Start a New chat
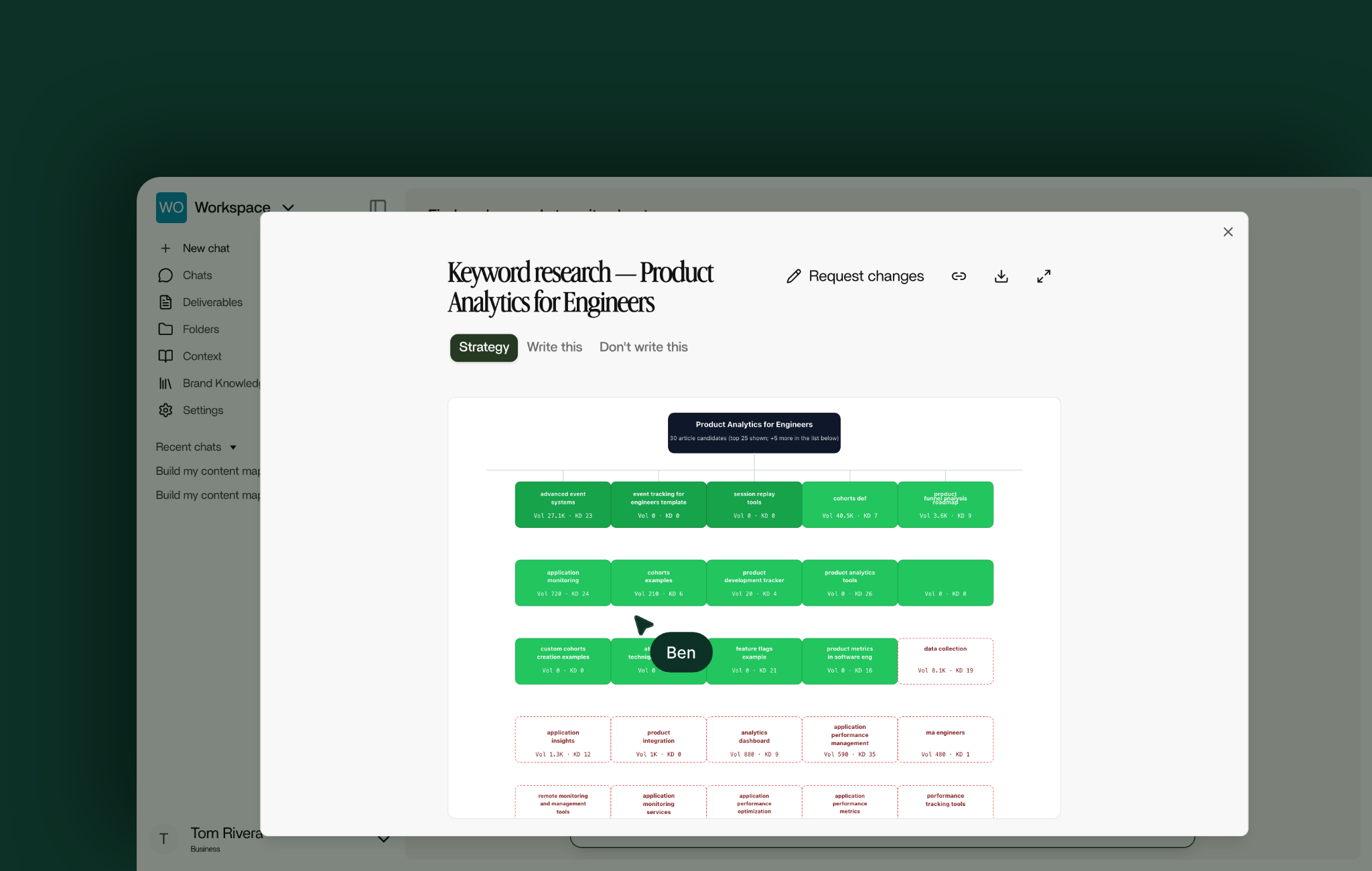The height and width of the screenshot is (871, 1372). (x=206, y=248)
